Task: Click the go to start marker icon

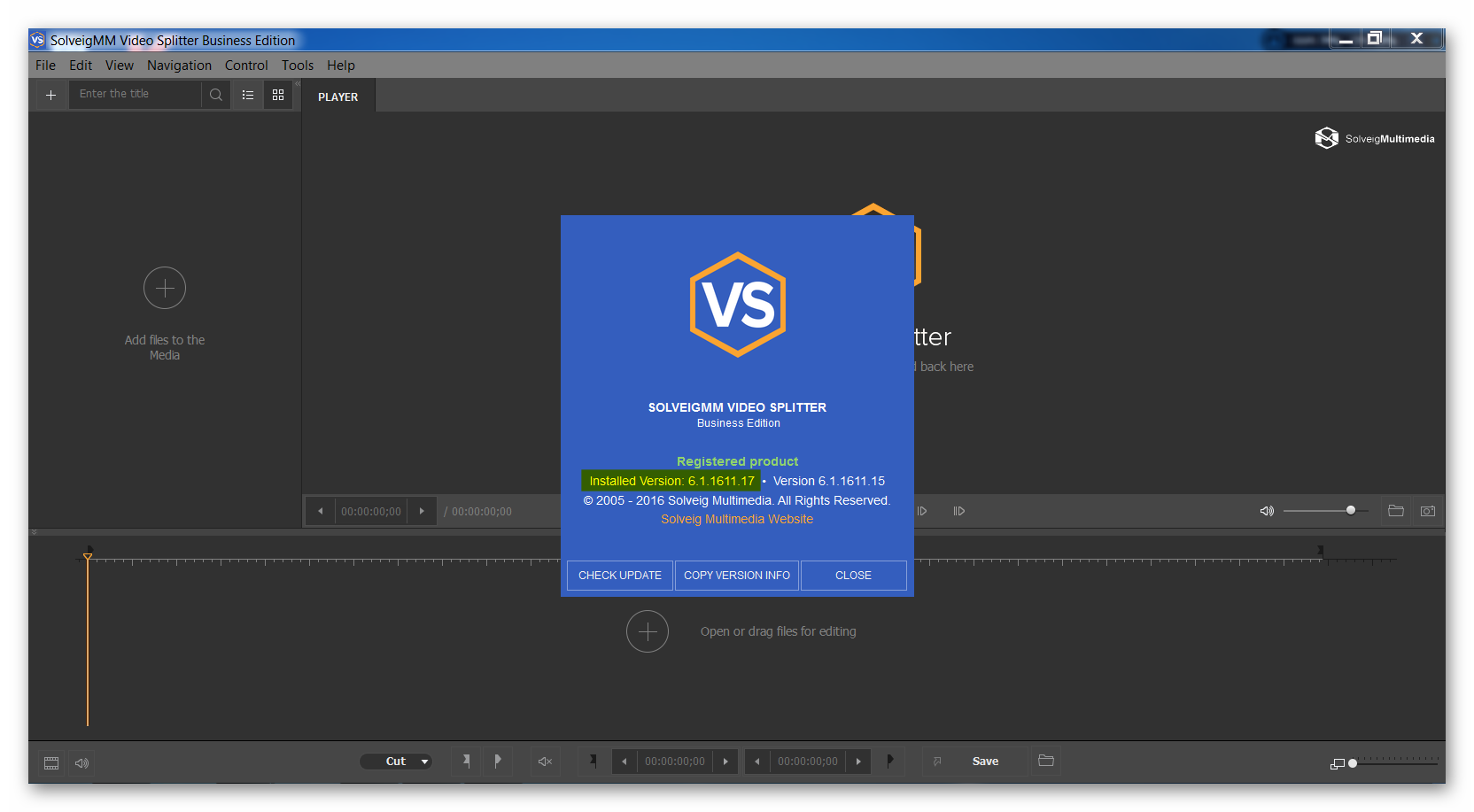Action: (x=593, y=761)
